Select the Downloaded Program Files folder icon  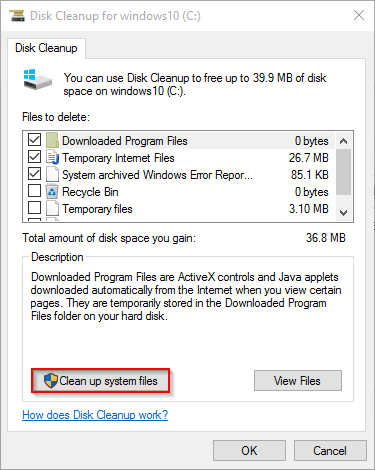(x=52, y=140)
